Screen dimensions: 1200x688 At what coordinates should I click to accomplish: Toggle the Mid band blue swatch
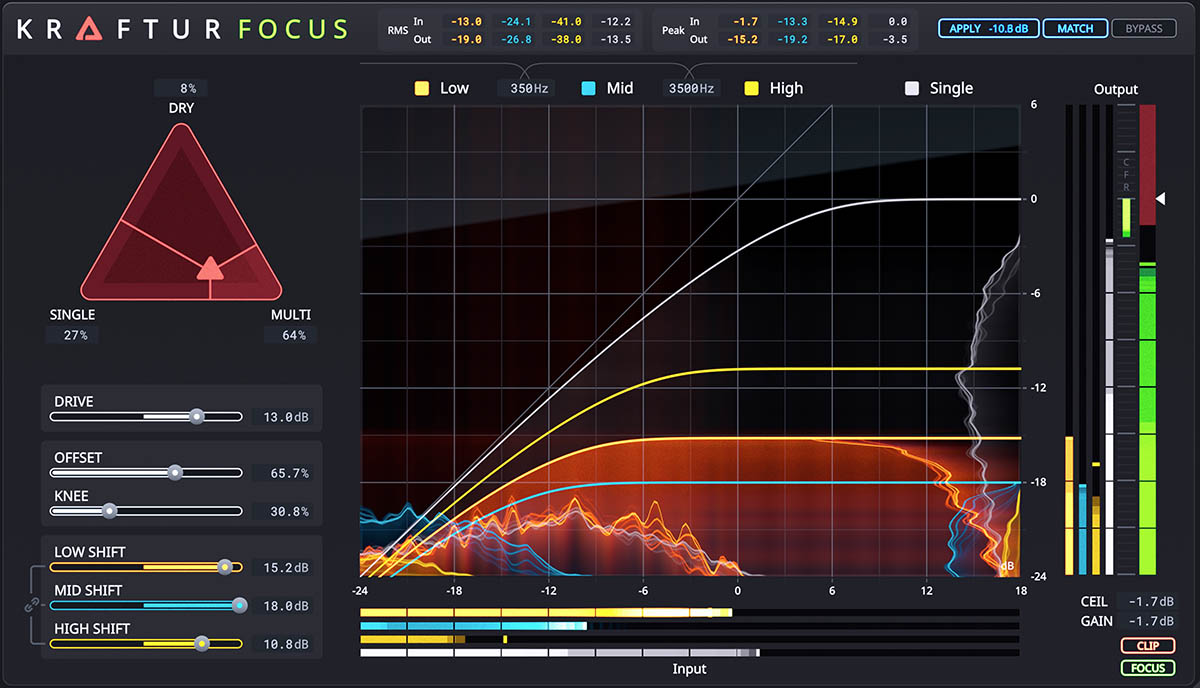click(x=588, y=88)
